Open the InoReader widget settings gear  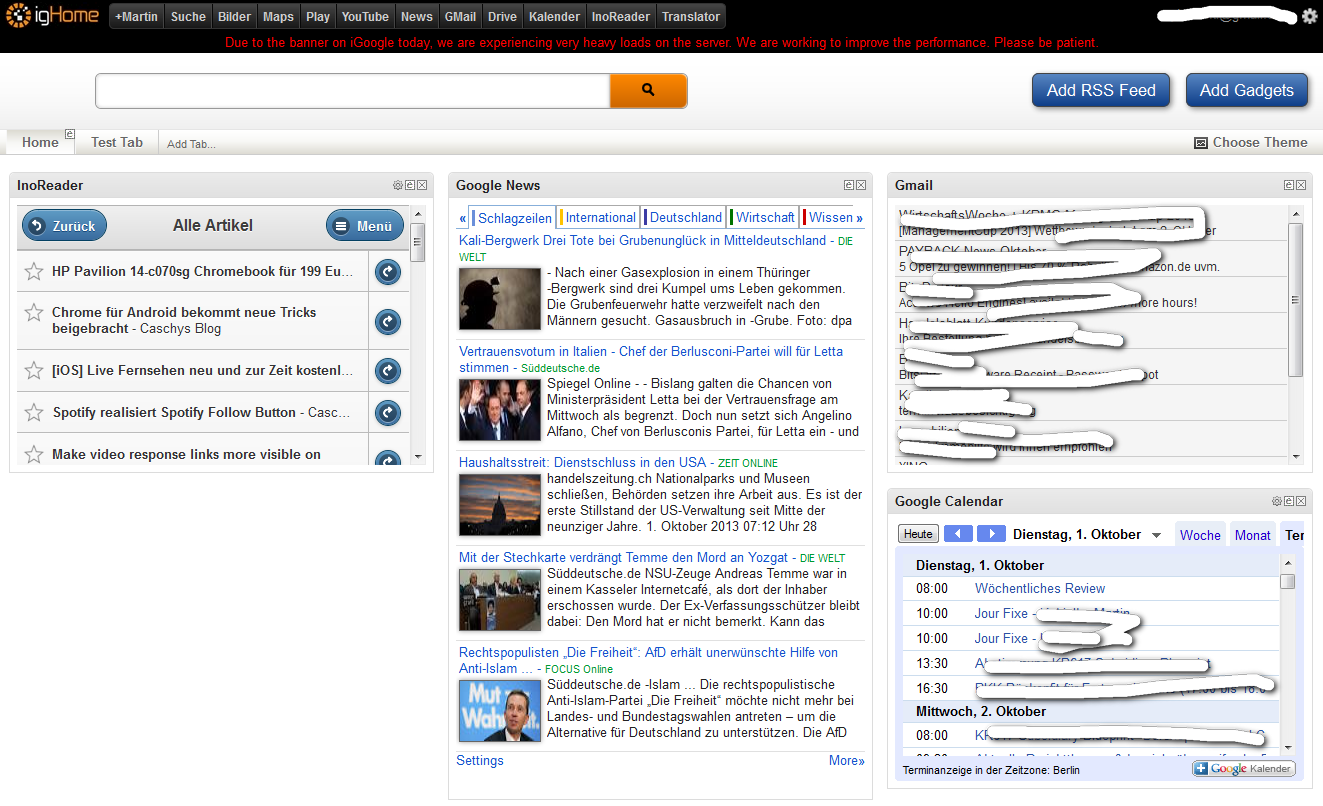click(x=399, y=185)
